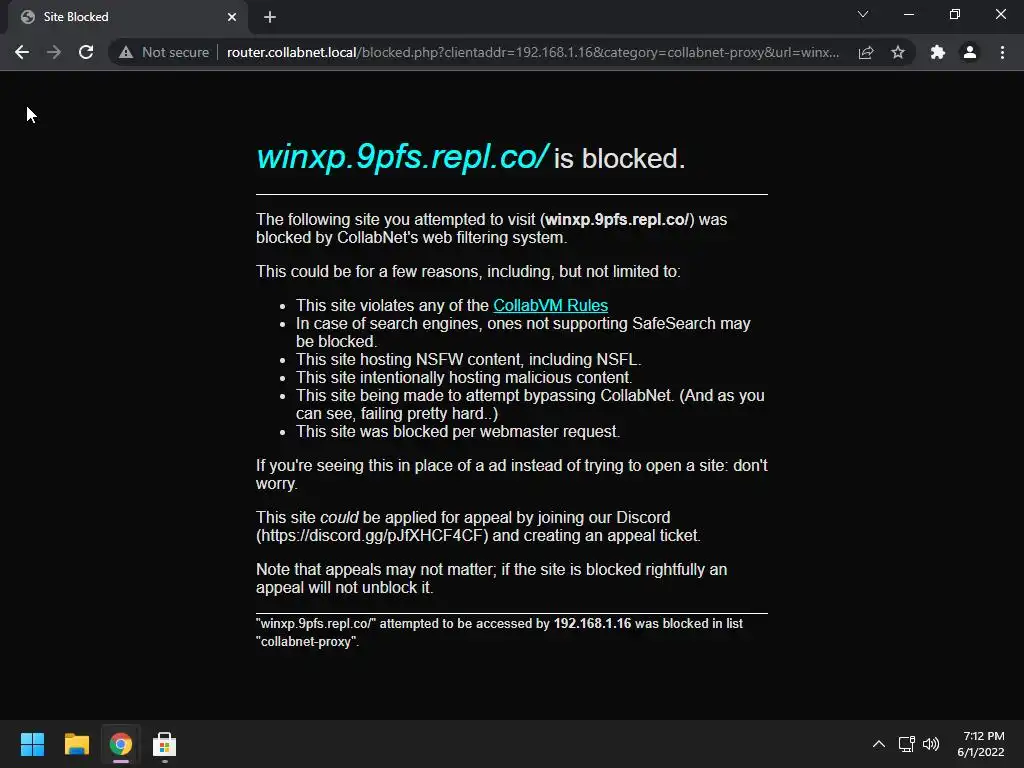The image size is (1024, 768).
Task: Close the Chrome window
Action: (x=1000, y=14)
